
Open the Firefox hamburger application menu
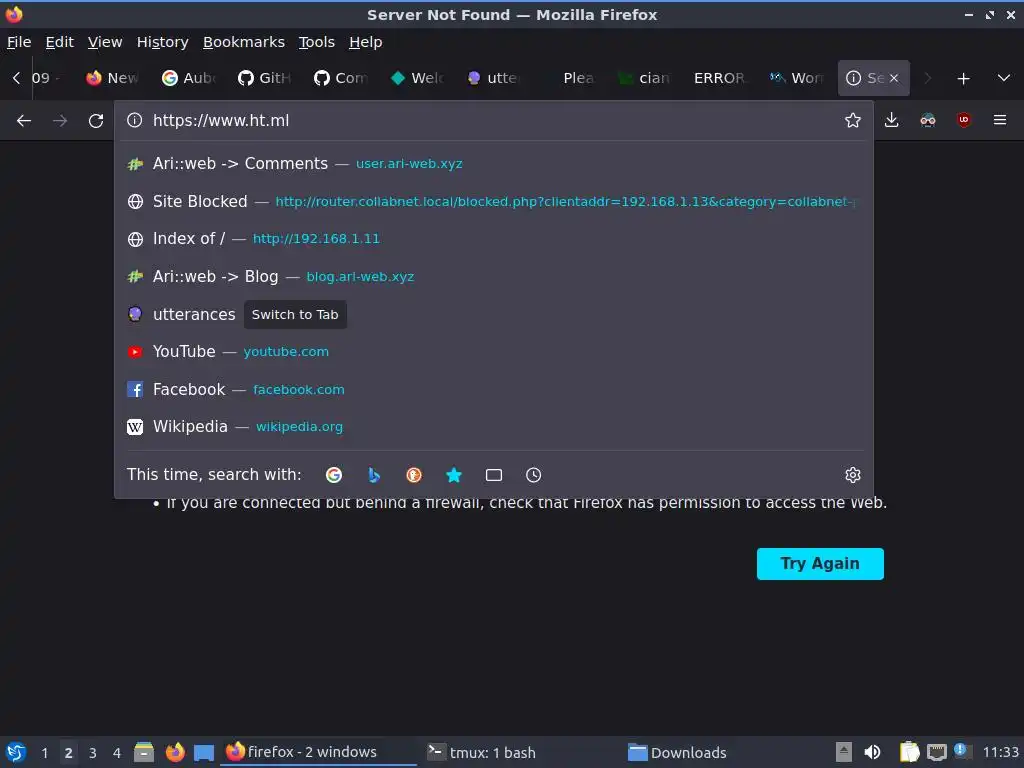pyautogui.click(x=1000, y=120)
